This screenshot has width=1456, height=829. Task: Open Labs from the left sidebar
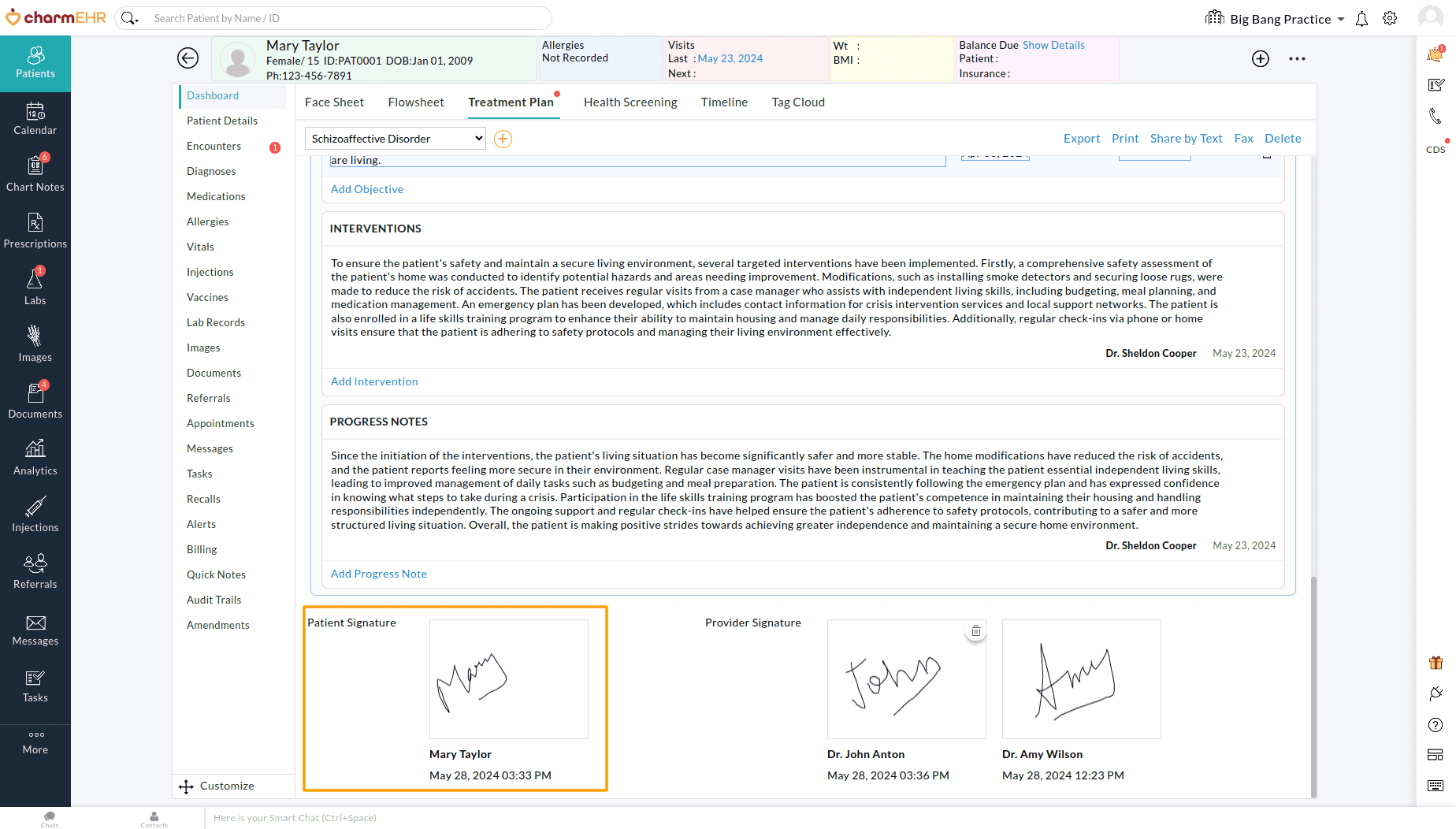pos(35,287)
